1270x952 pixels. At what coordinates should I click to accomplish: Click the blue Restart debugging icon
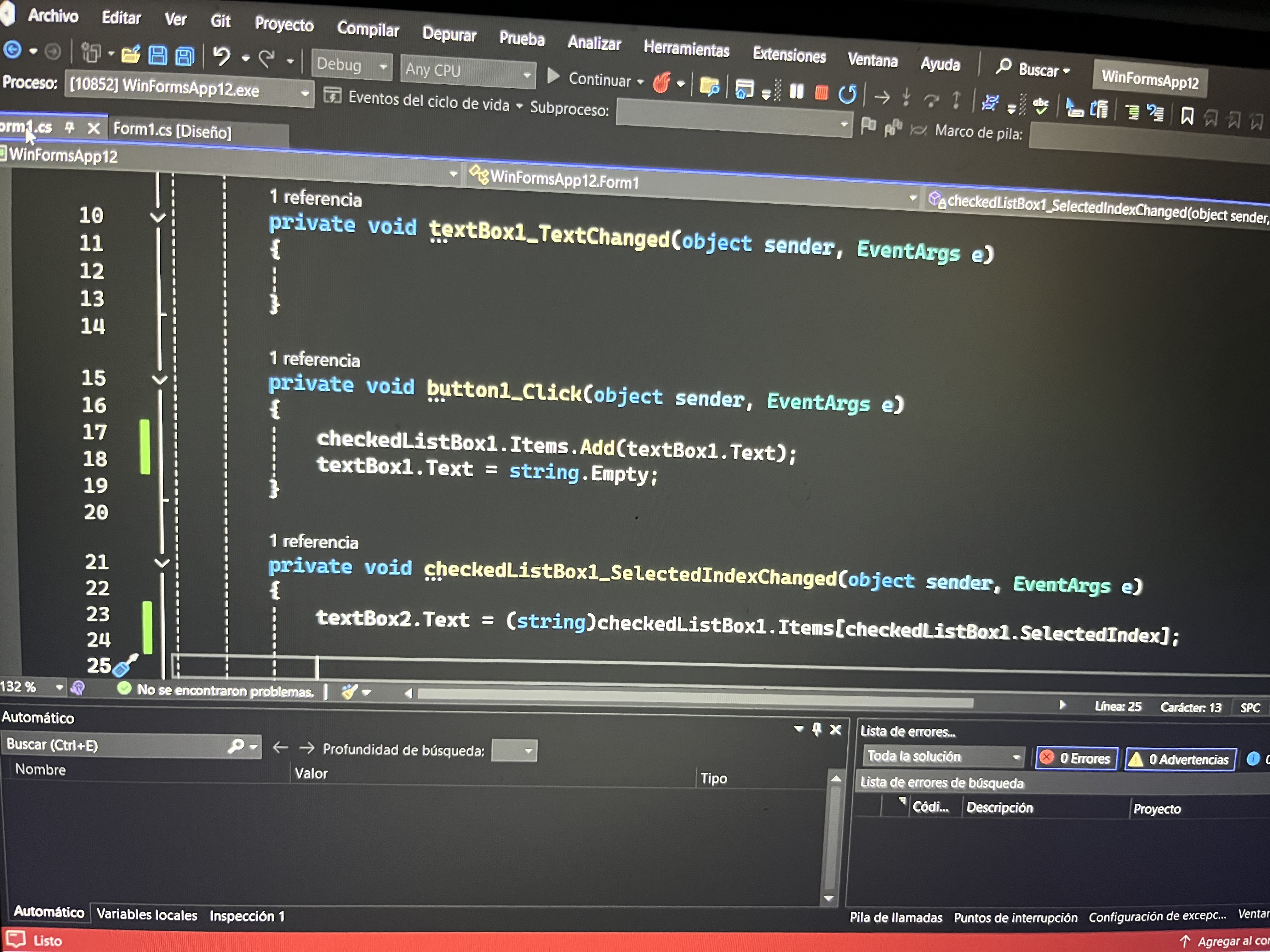(x=847, y=94)
